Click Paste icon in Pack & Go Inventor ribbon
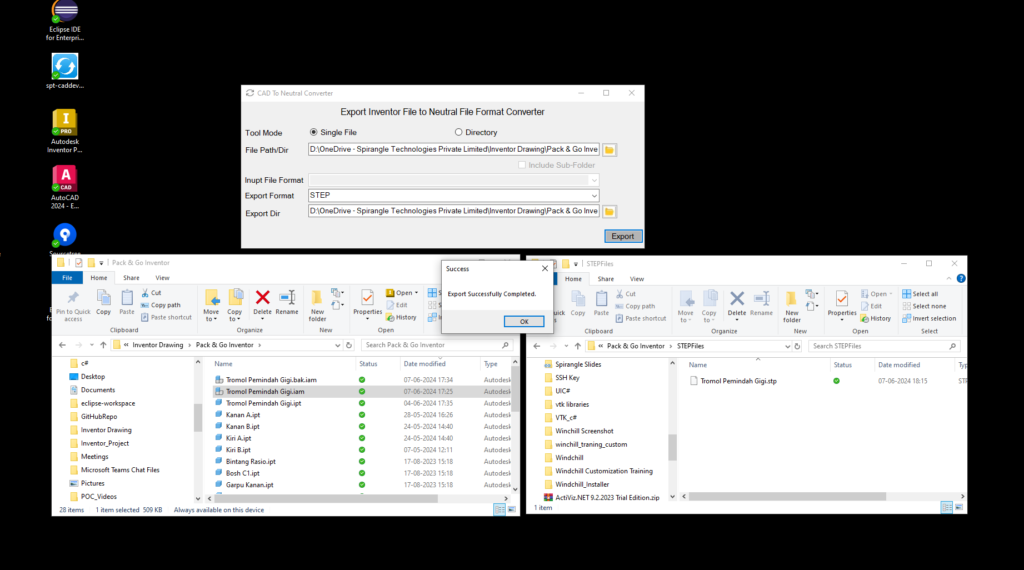The height and width of the screenshot is (570, 1024). click(127, 303)
